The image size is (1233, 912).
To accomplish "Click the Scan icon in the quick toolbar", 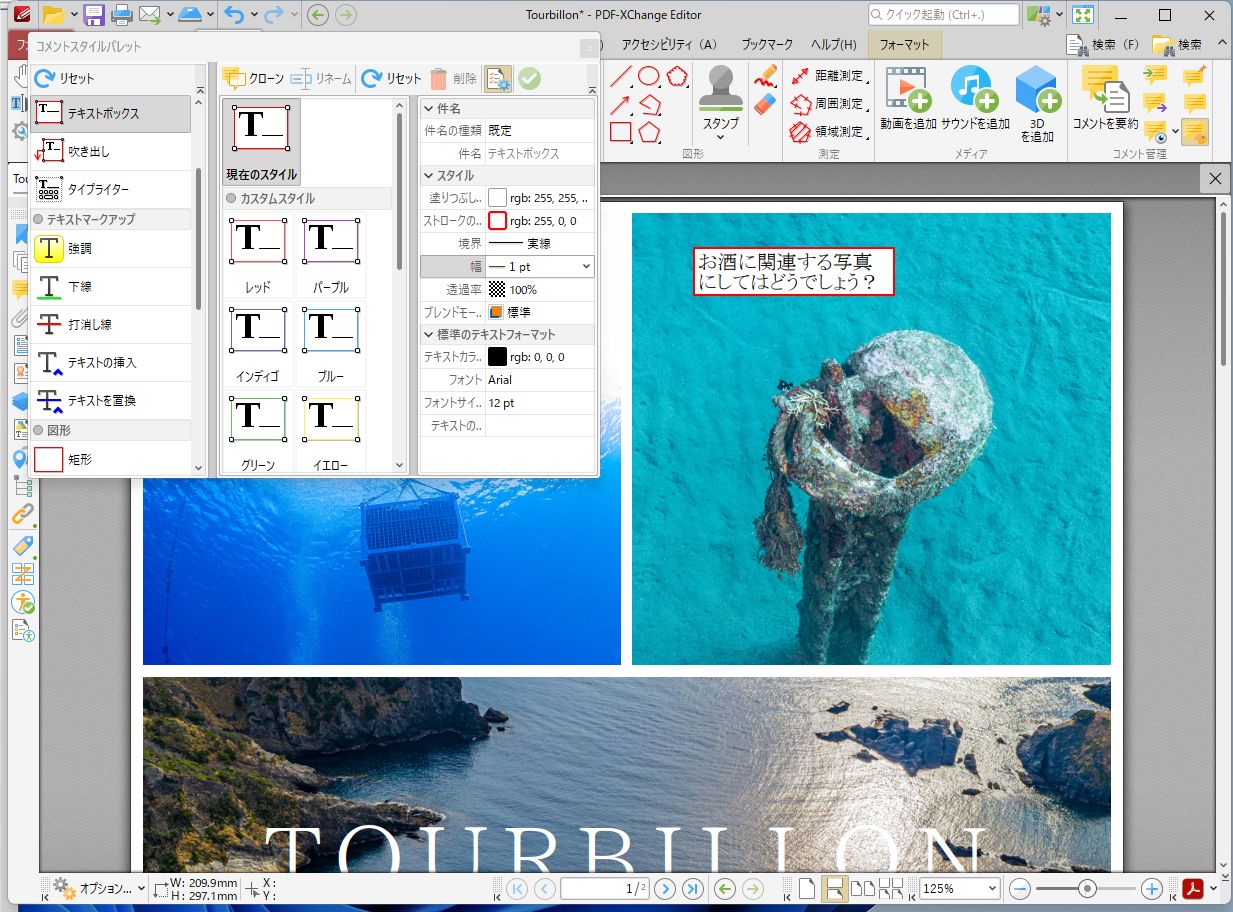I will pos(190,15).
